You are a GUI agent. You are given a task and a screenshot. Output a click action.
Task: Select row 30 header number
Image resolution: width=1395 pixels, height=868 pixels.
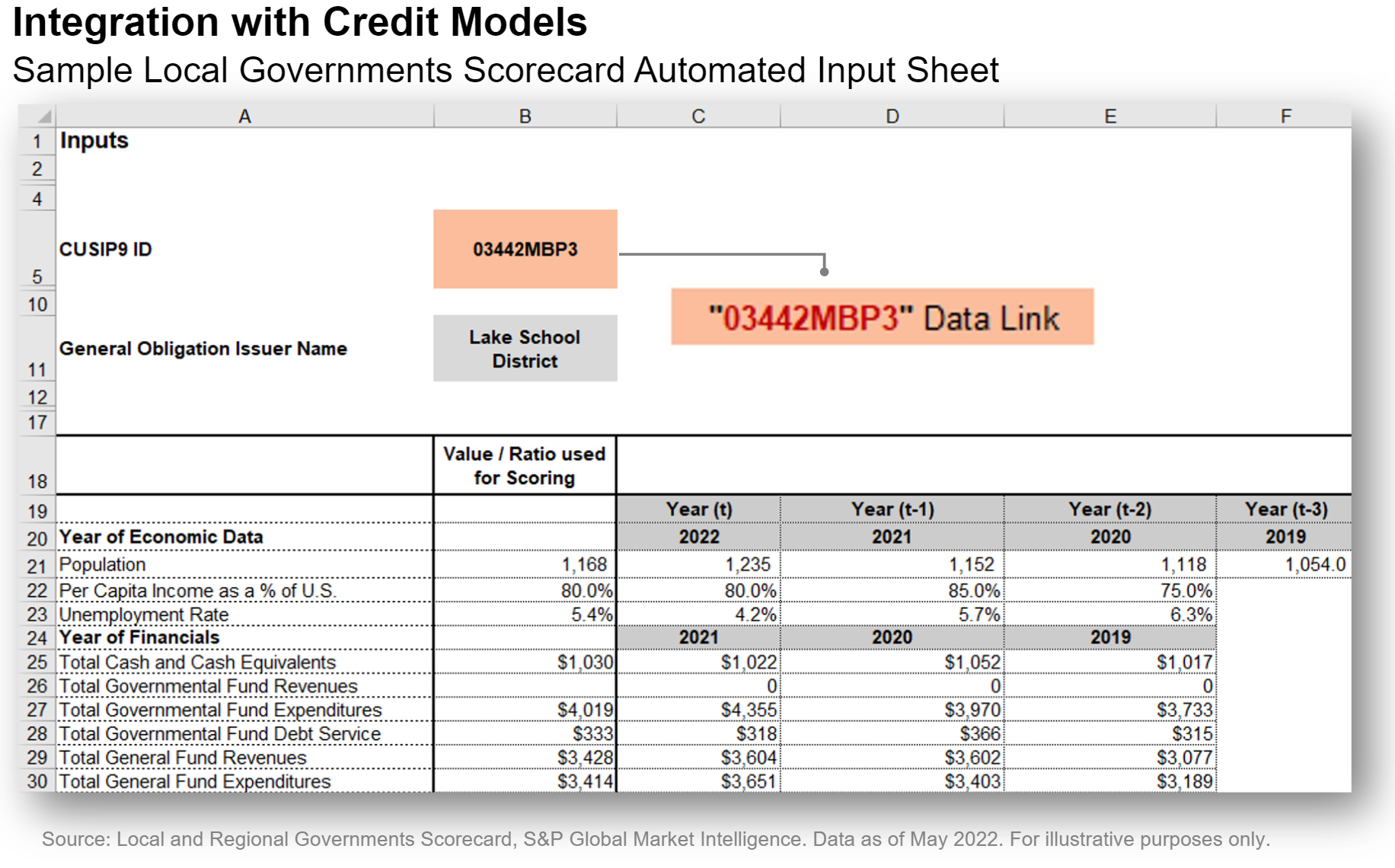[x=37, y=782]
